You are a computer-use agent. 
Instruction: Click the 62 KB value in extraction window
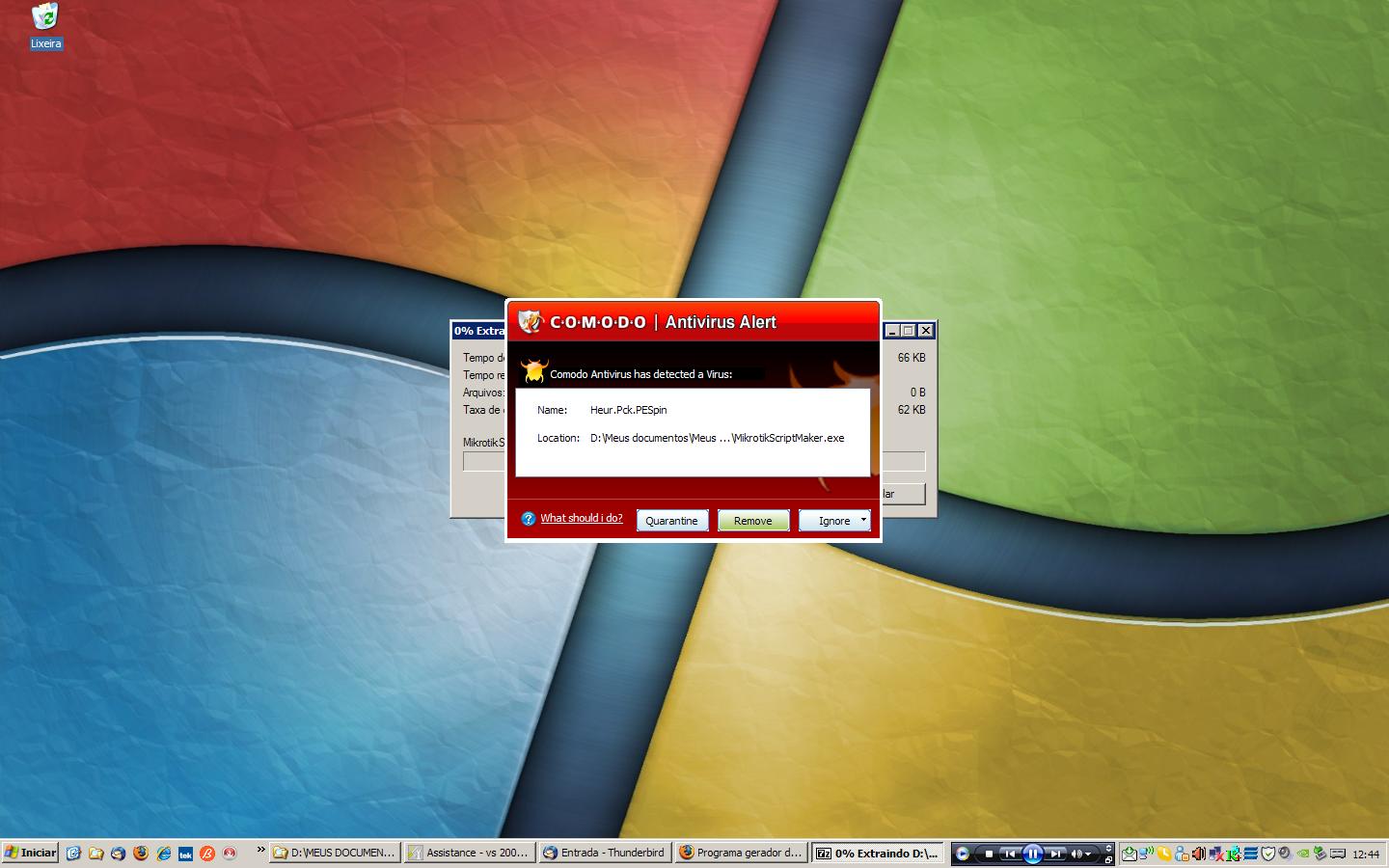click(912, 410)
